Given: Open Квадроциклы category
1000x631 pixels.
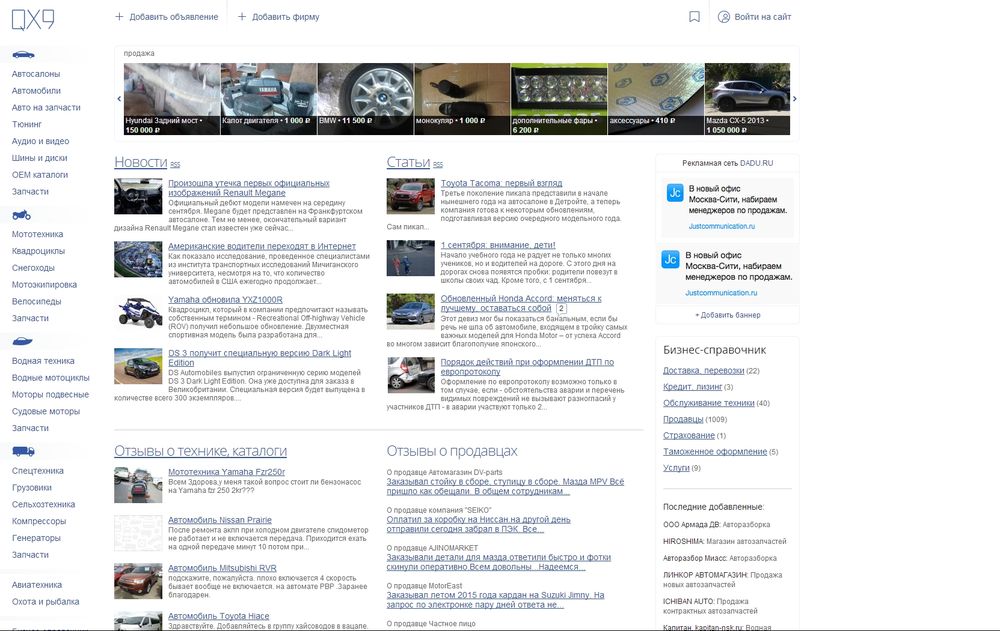Looking at the screenshot, I should pos(38,251).
